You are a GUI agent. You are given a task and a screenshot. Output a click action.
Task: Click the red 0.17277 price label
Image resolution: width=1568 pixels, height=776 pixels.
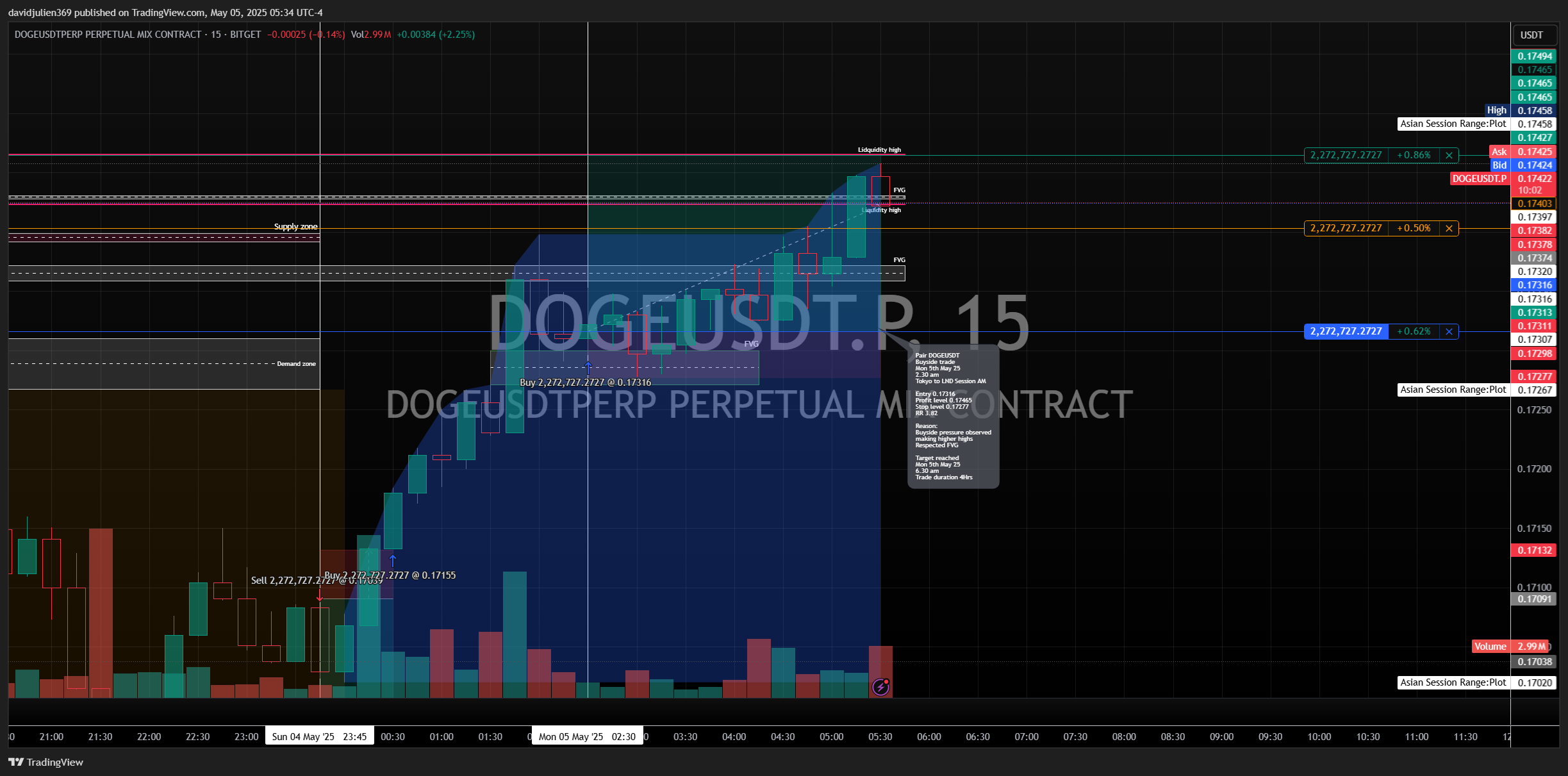click(x=1534, y=377)
